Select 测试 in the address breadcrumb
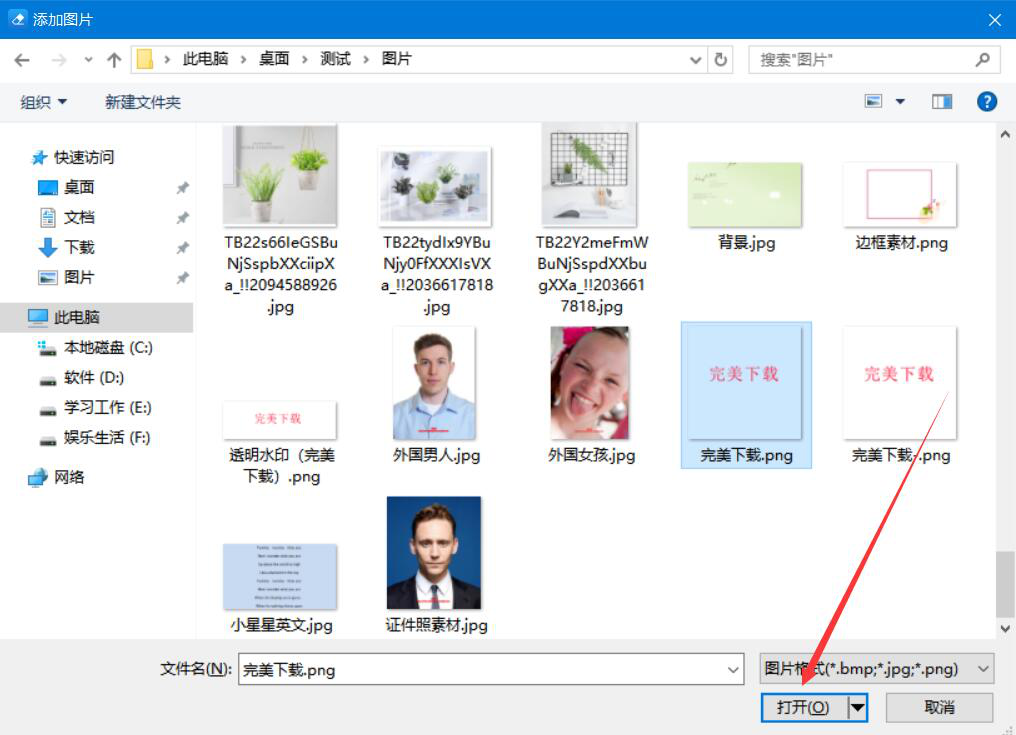The image size is (1016, 735). [335, 59]
